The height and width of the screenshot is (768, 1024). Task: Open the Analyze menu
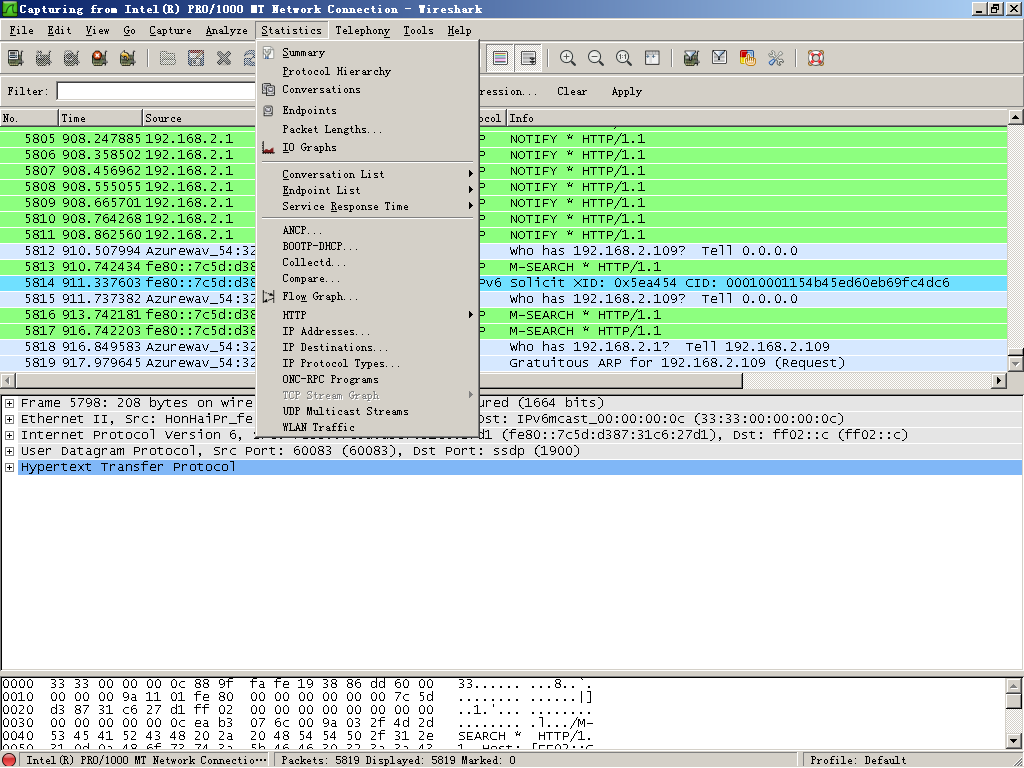point(227,30)
